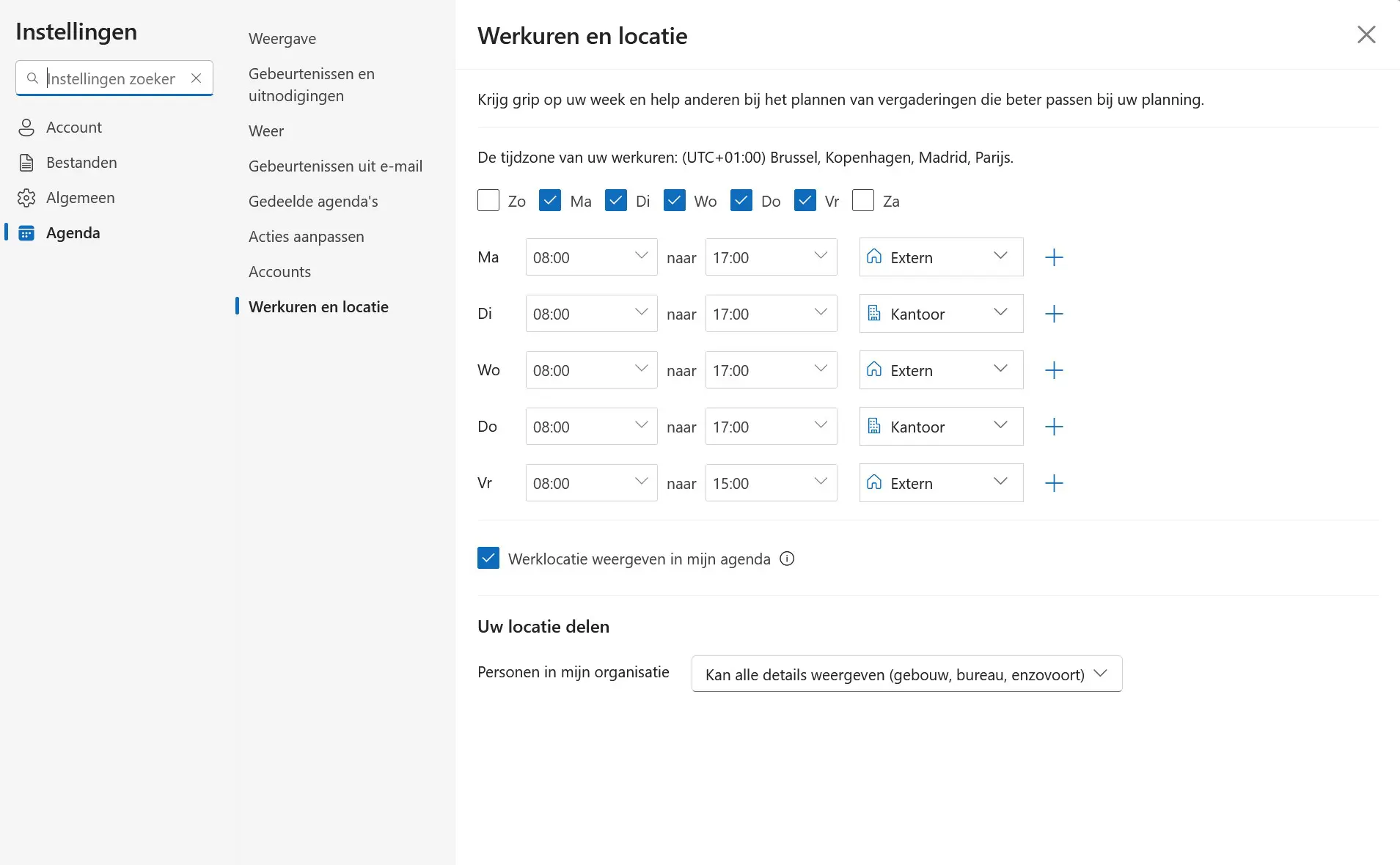Add another time slot for Wo
This screenshot has height=865, width=1400.
(1054, 370)
